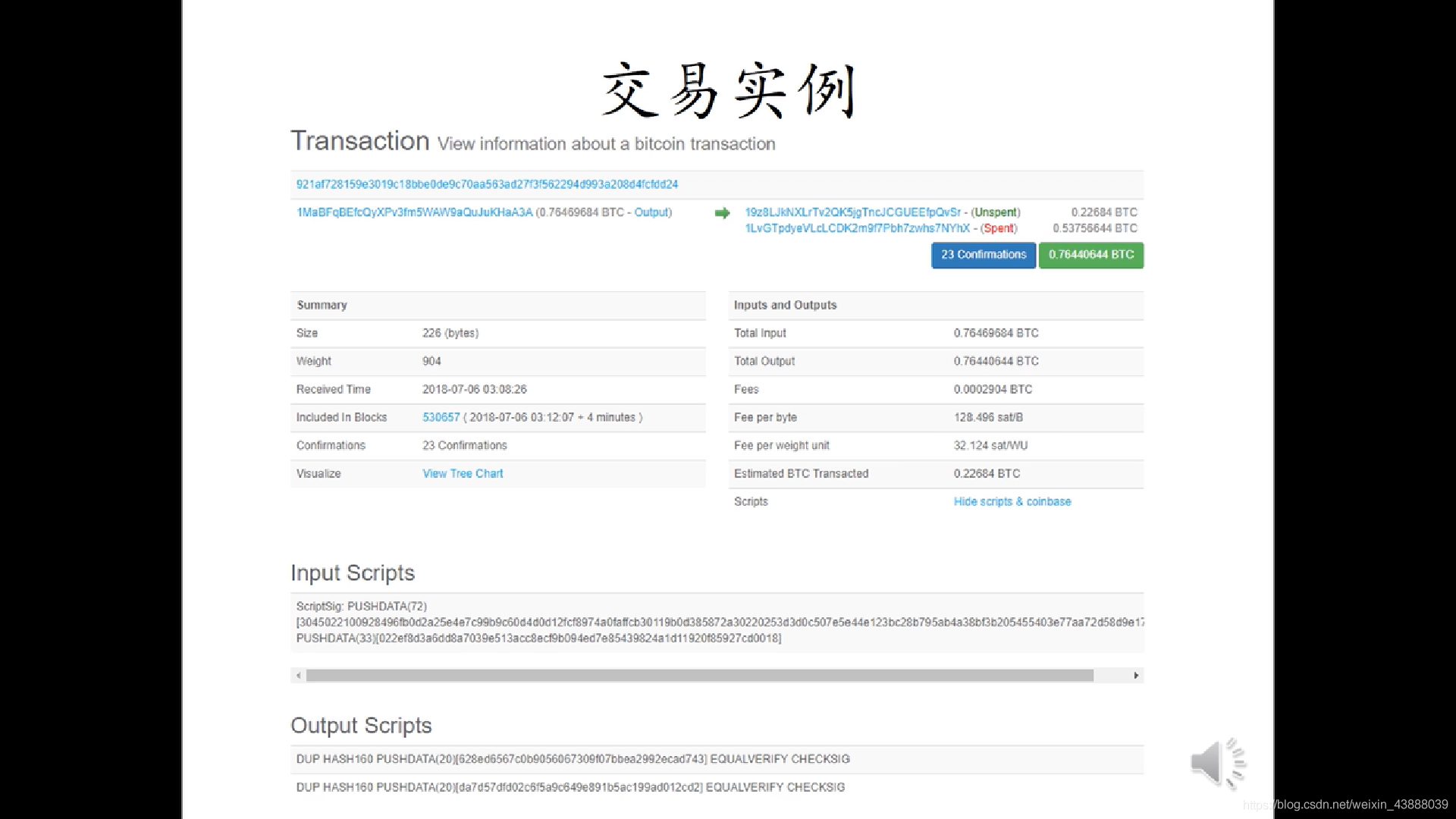Click Fee per byte value 128.496 sat/B

988,417
